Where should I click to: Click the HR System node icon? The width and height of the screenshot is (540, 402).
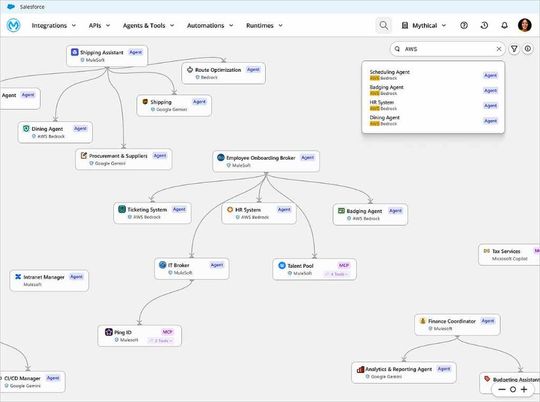tap(230, 209)
